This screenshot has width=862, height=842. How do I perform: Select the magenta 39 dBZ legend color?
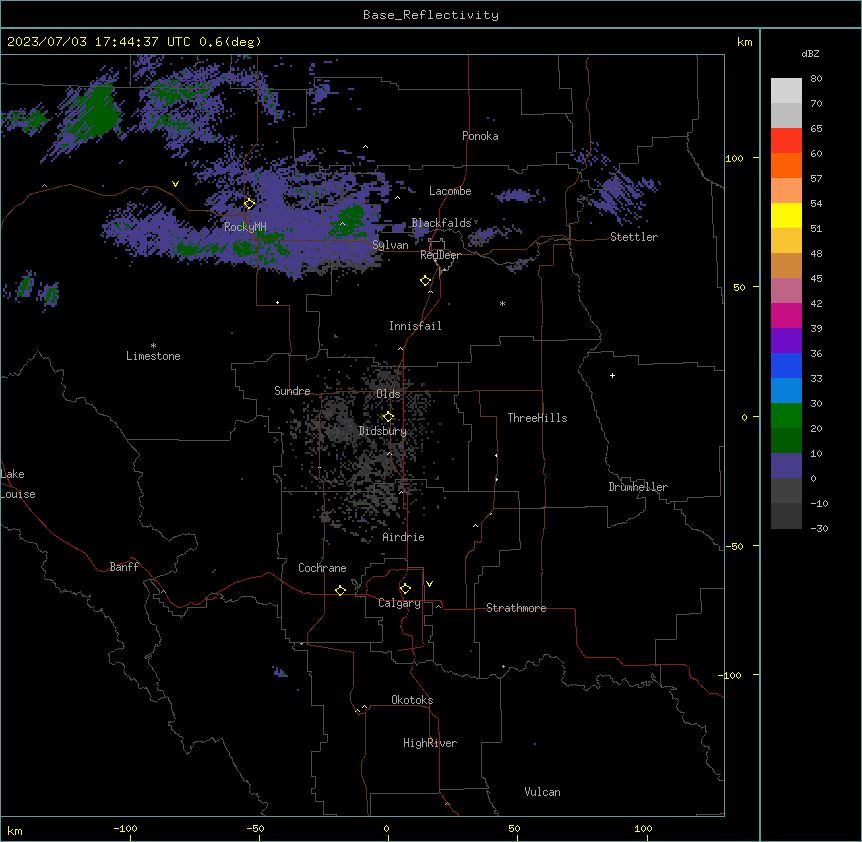pos(786,315)
